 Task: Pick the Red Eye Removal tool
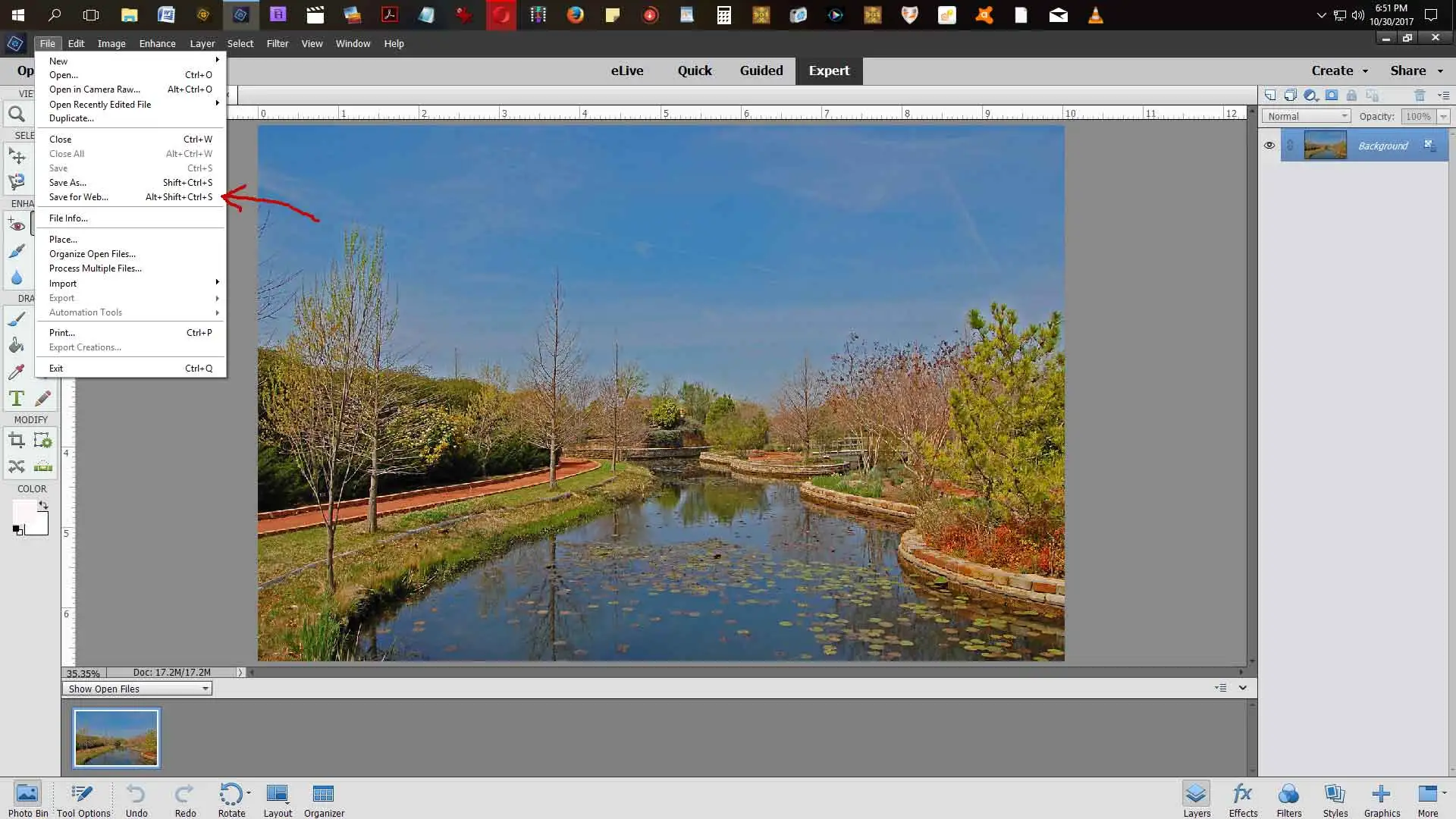(x=16, y=224)
